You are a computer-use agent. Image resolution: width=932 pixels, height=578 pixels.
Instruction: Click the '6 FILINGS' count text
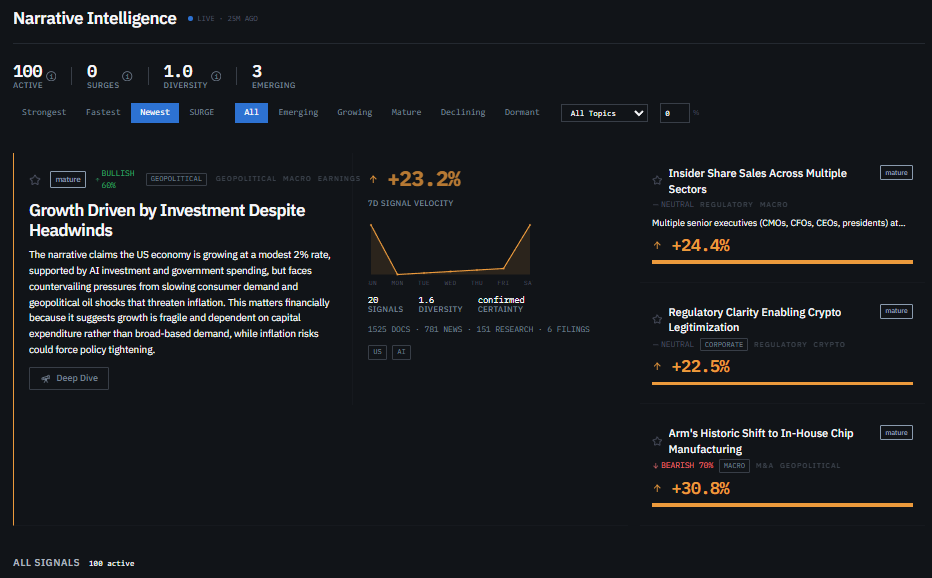pos(568,329)
